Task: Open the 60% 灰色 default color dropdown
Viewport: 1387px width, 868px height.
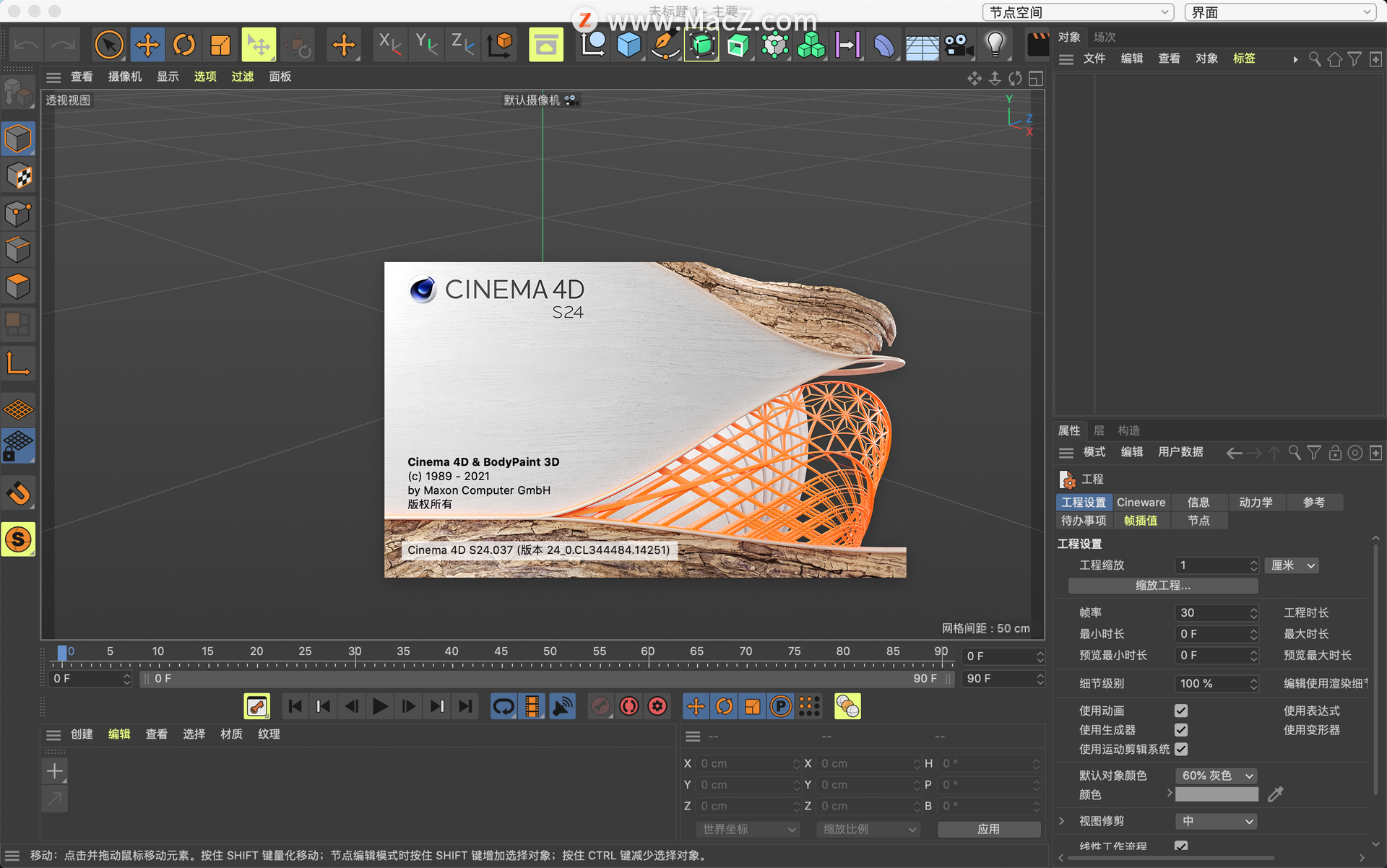Action: [x=1217, y=776]
